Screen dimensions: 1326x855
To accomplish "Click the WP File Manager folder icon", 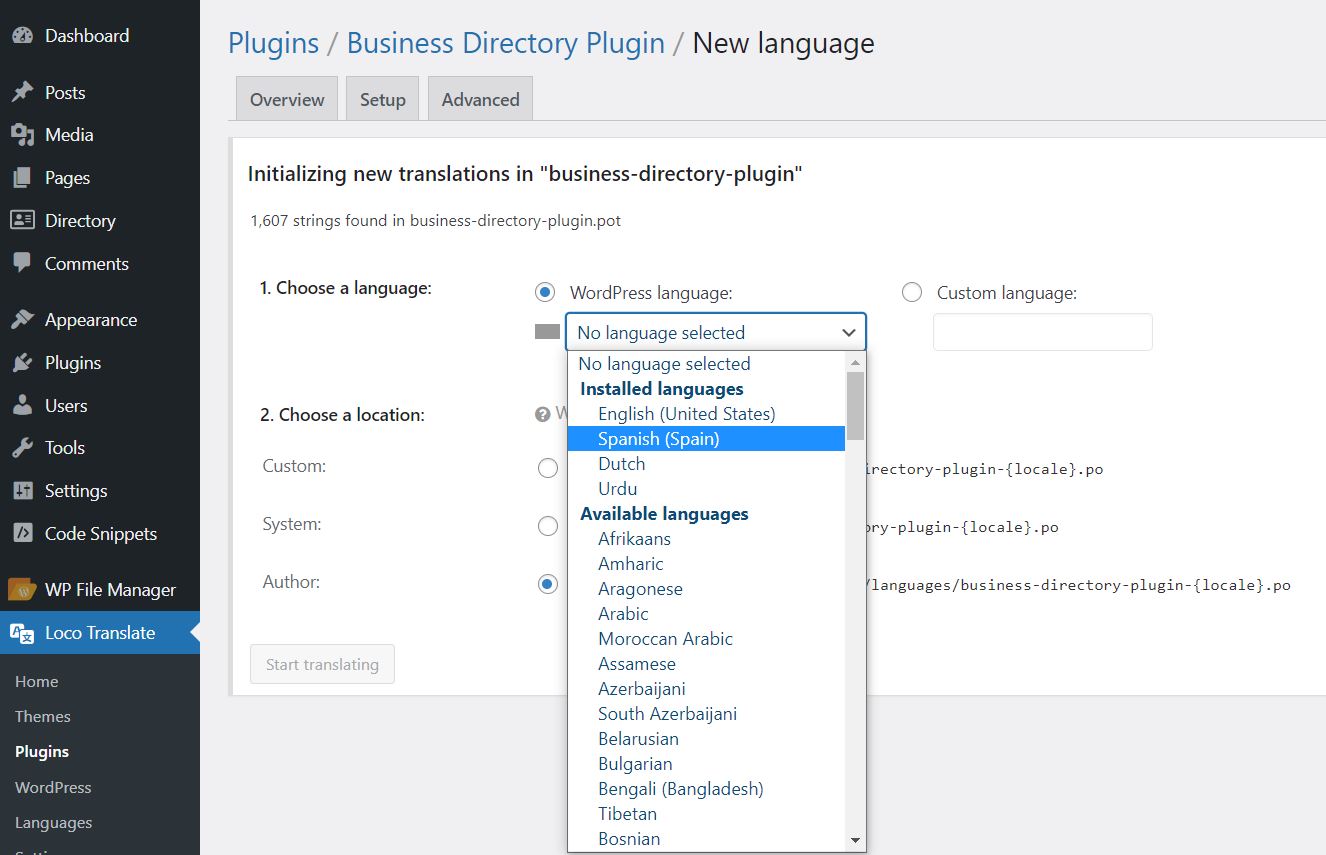I will point(22,590).
